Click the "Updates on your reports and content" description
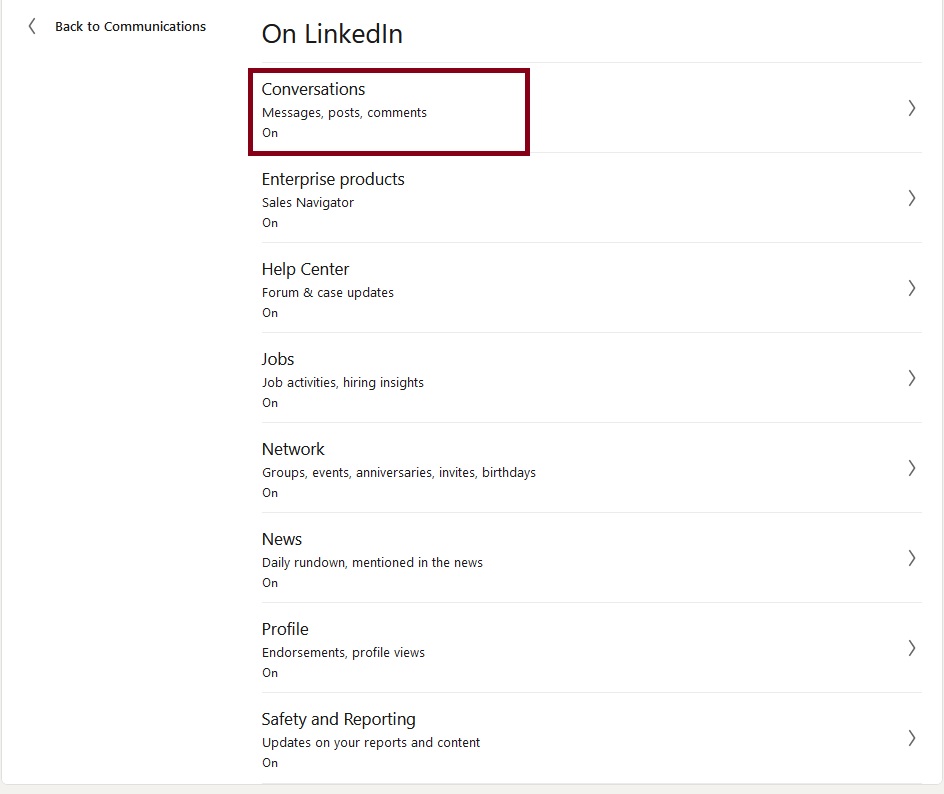The image size is (944, 794). [371, 743]
